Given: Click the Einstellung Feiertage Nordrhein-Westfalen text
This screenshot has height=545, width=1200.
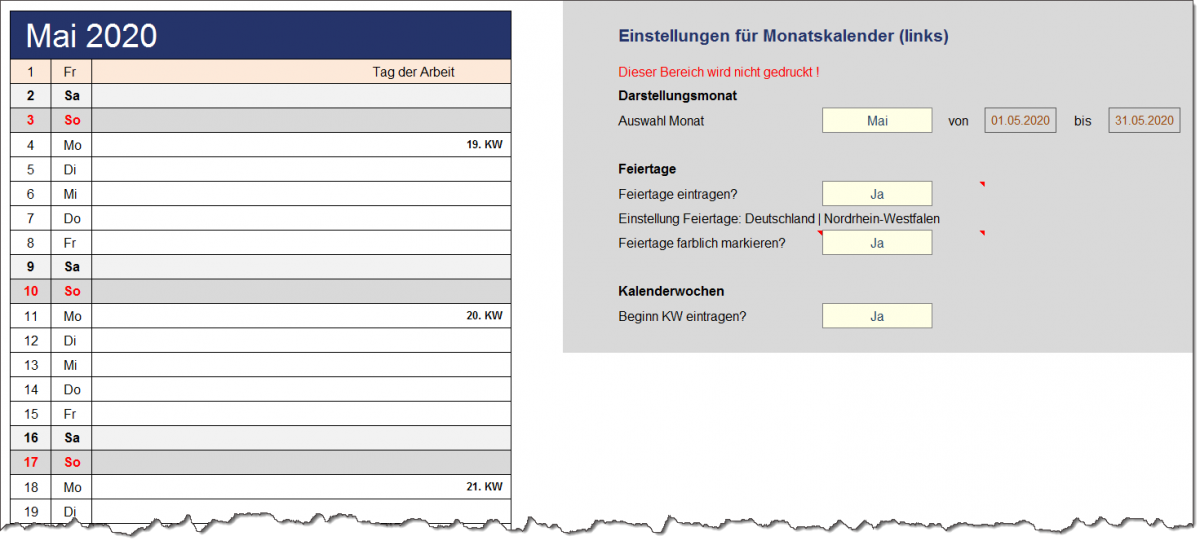Looking at the screenshot, I should [779, 218].
